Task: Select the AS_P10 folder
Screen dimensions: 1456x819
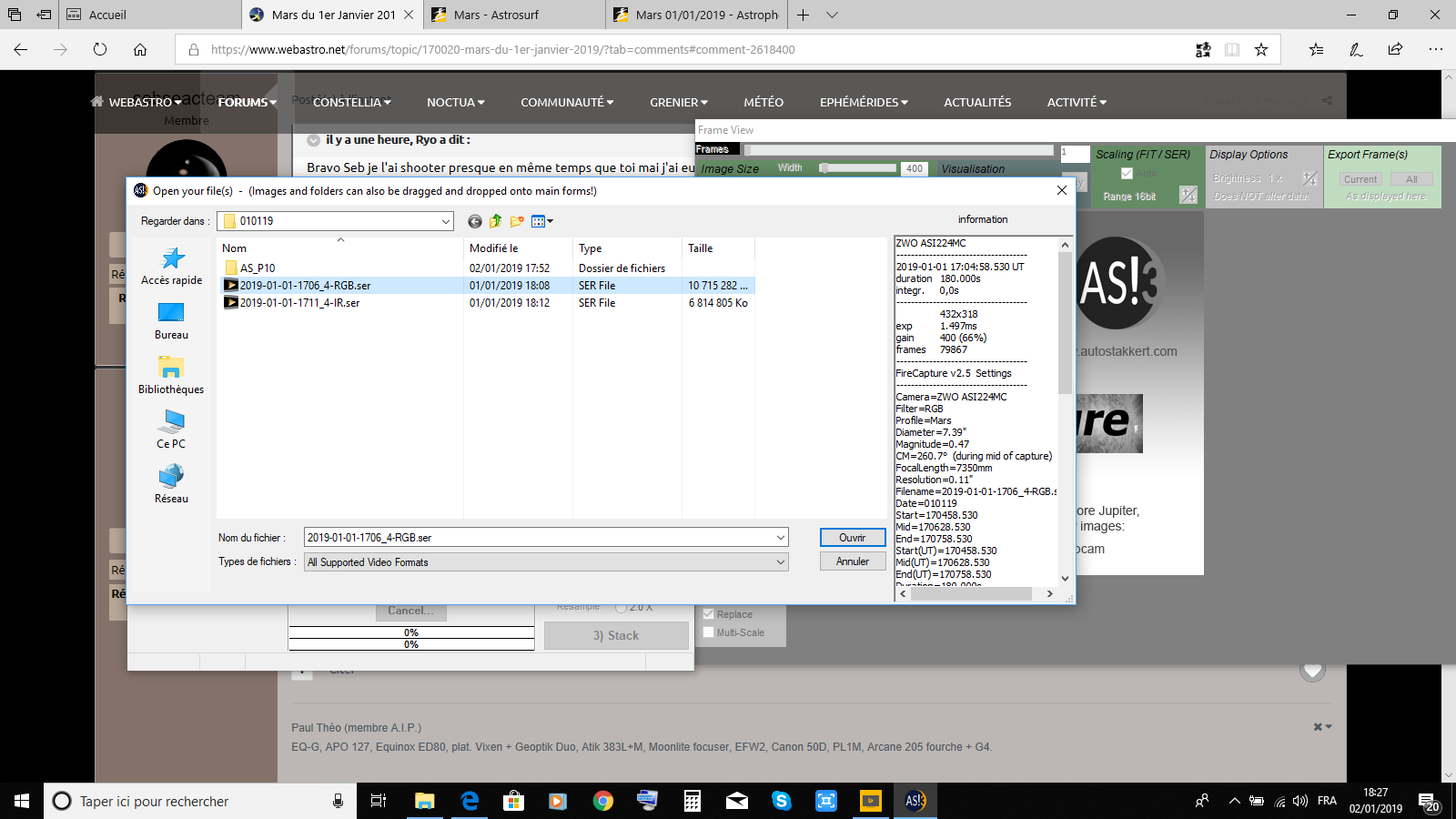Action: pyautogui.click(x=258, y=268)
